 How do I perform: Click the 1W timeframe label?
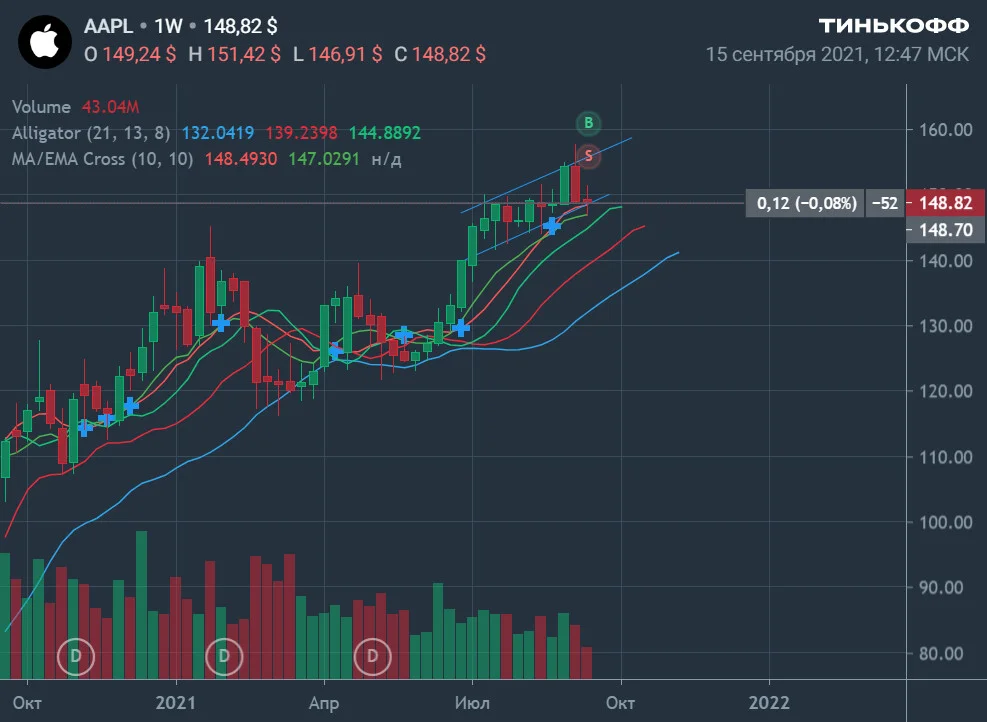click(168, 26)
